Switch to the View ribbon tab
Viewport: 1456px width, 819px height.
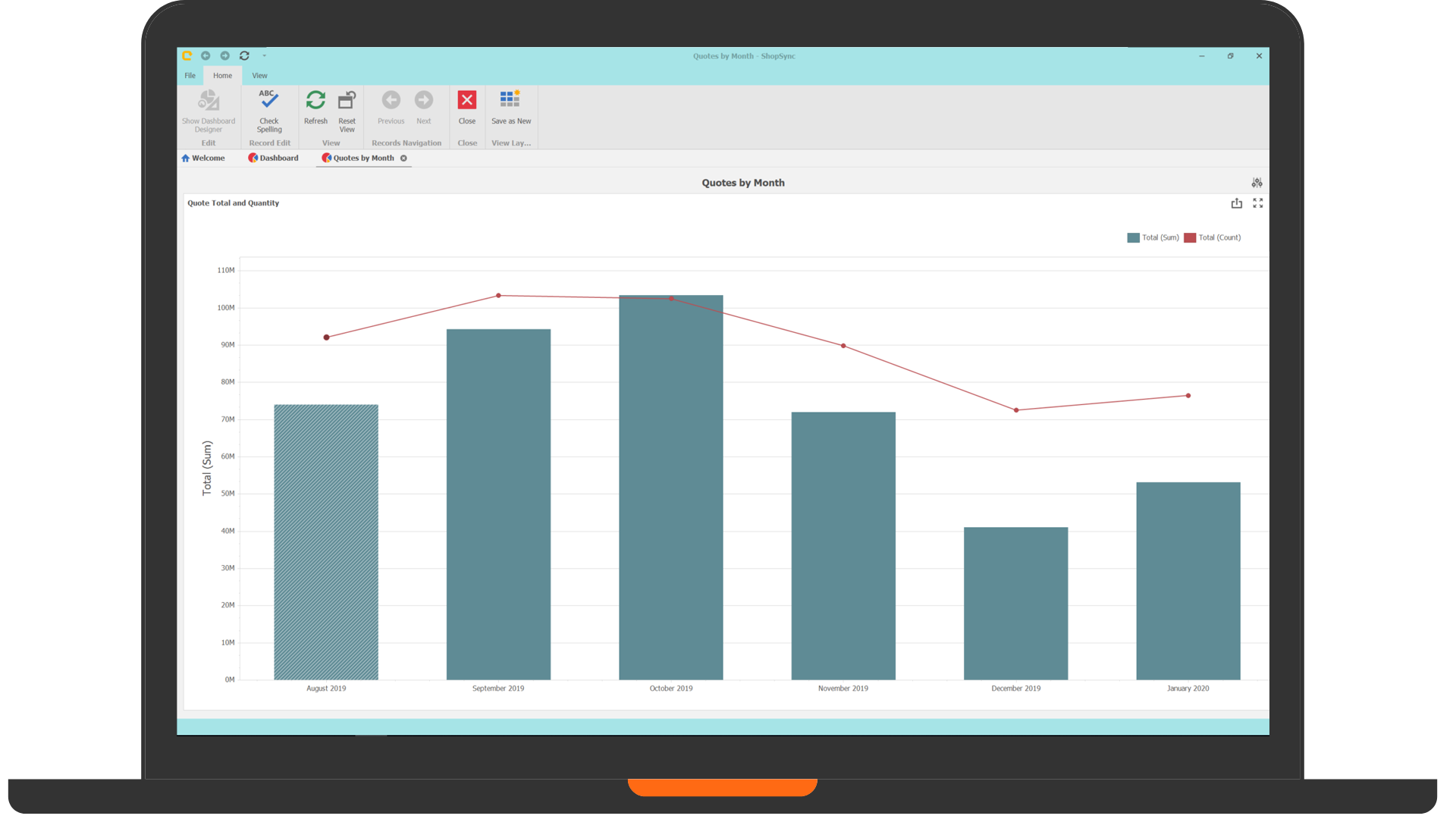point(259,76)
